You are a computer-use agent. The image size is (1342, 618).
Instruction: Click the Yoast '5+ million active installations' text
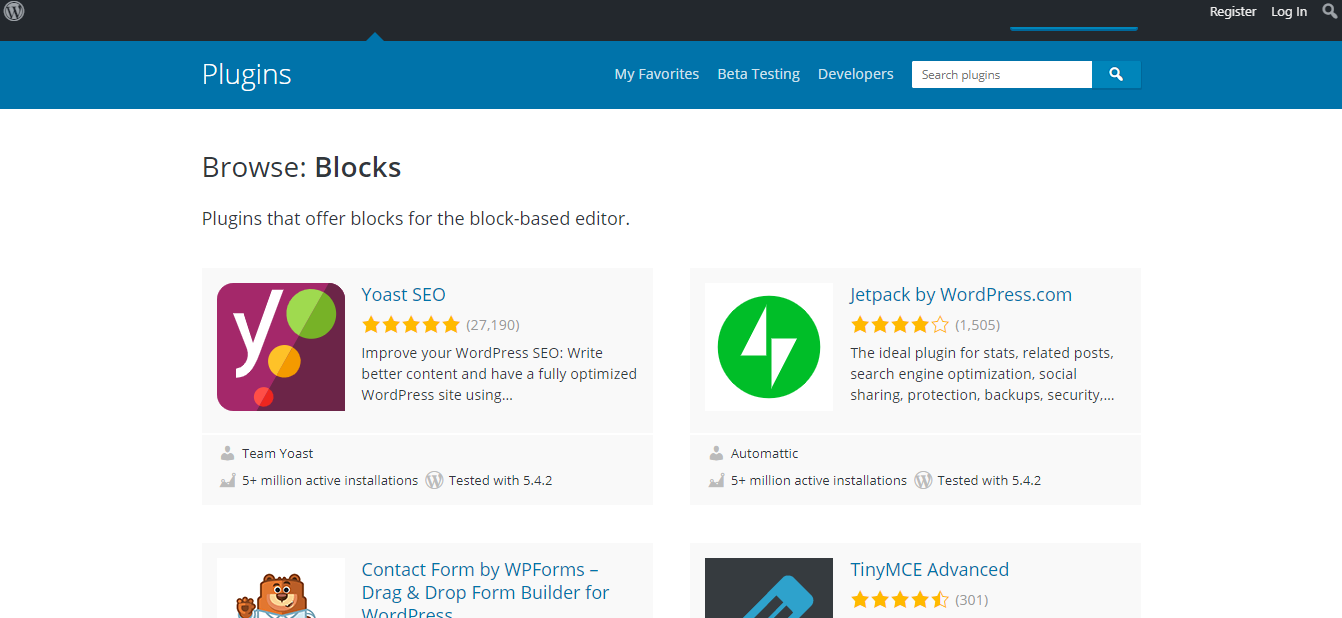point(330,480)
